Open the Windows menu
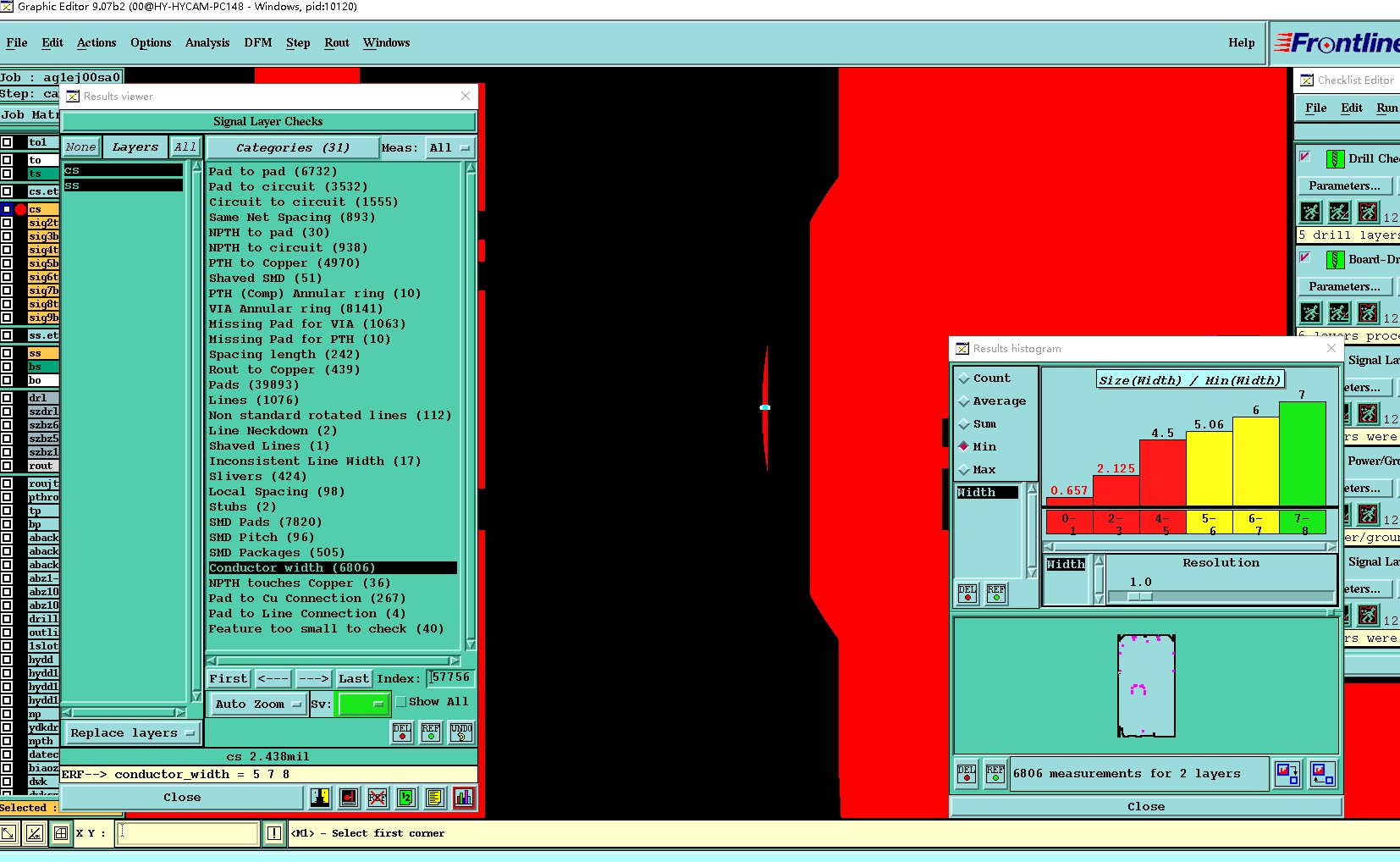 [387, 42]
